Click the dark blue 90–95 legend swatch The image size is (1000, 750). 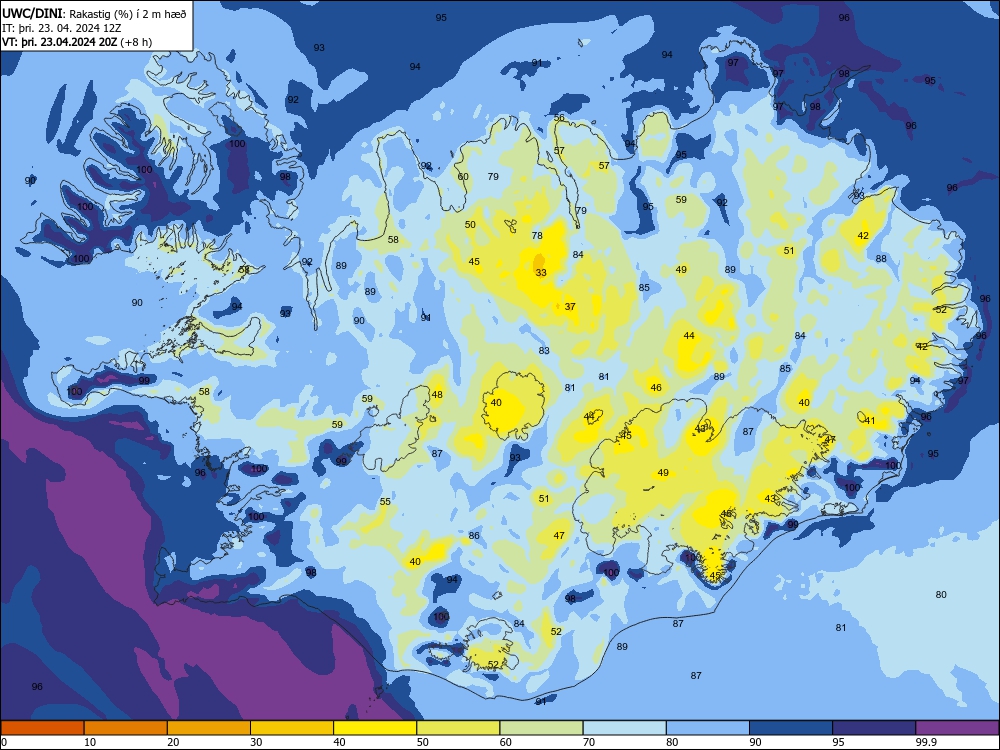point(791,728)
